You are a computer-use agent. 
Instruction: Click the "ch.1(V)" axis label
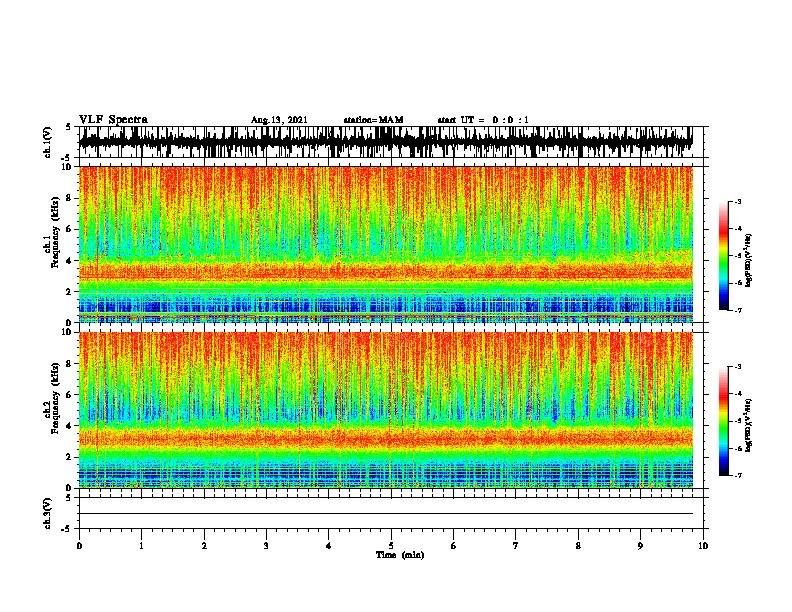(47, 142)
